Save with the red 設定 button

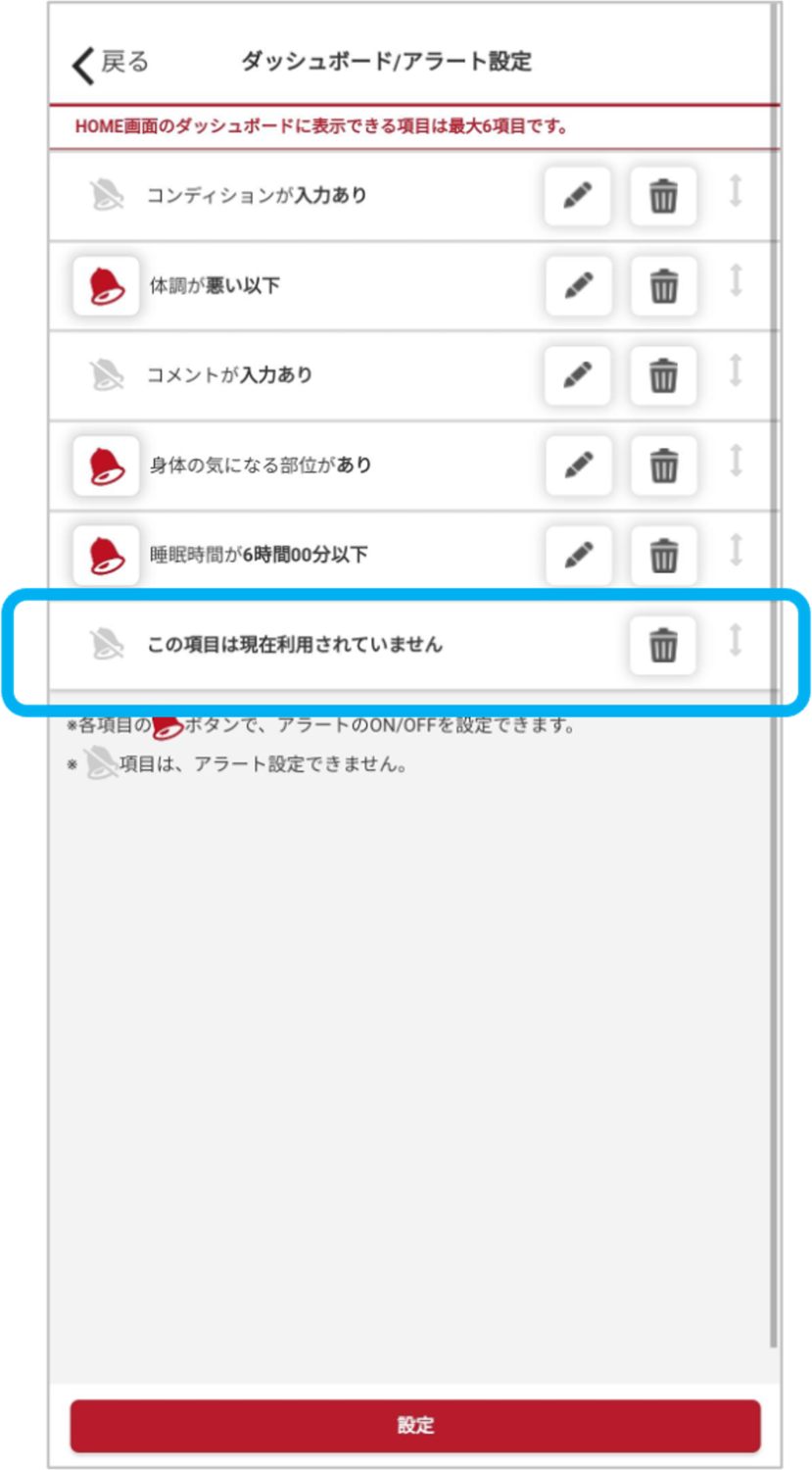pos(415,1426)
